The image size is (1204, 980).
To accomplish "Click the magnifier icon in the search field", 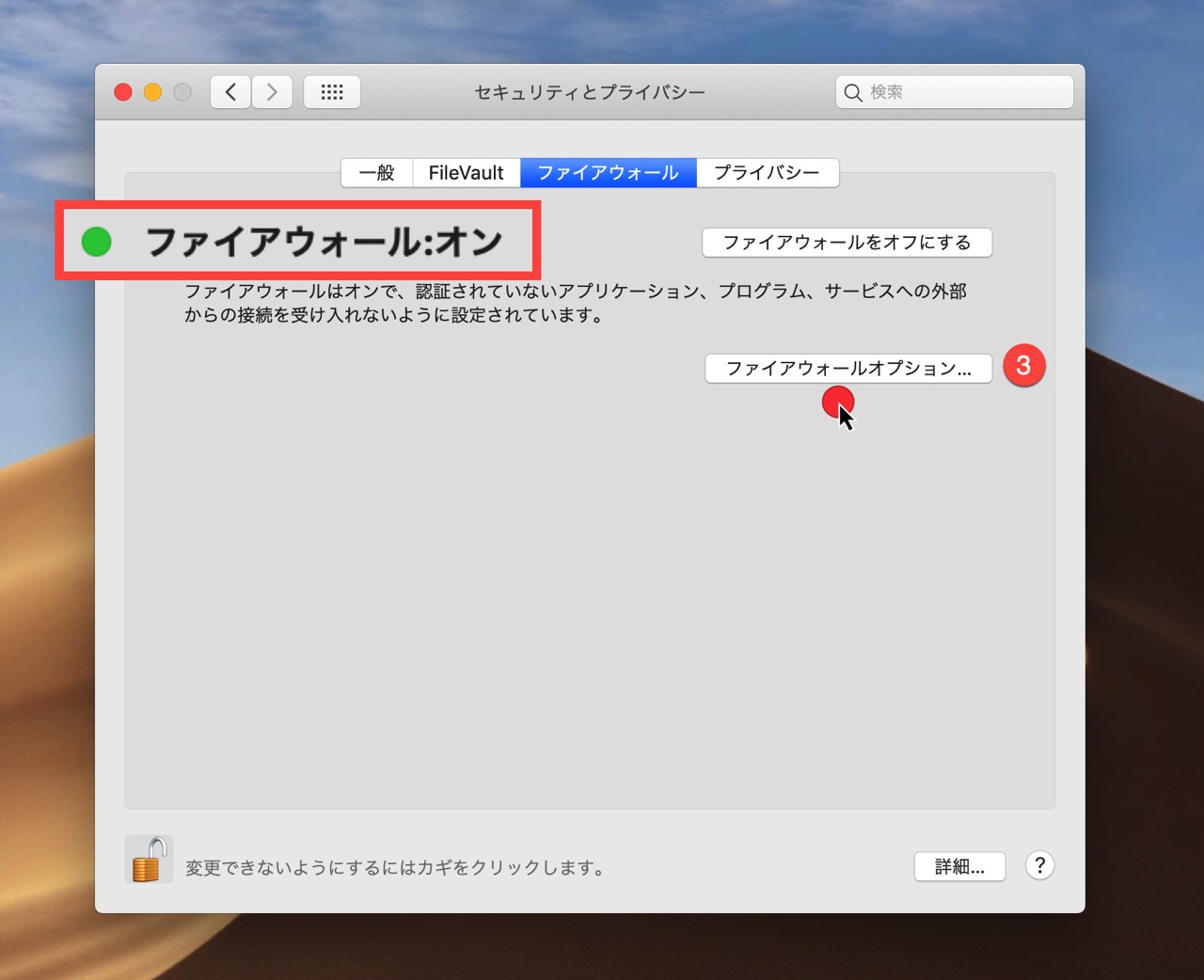I will [x=853, y=92].
